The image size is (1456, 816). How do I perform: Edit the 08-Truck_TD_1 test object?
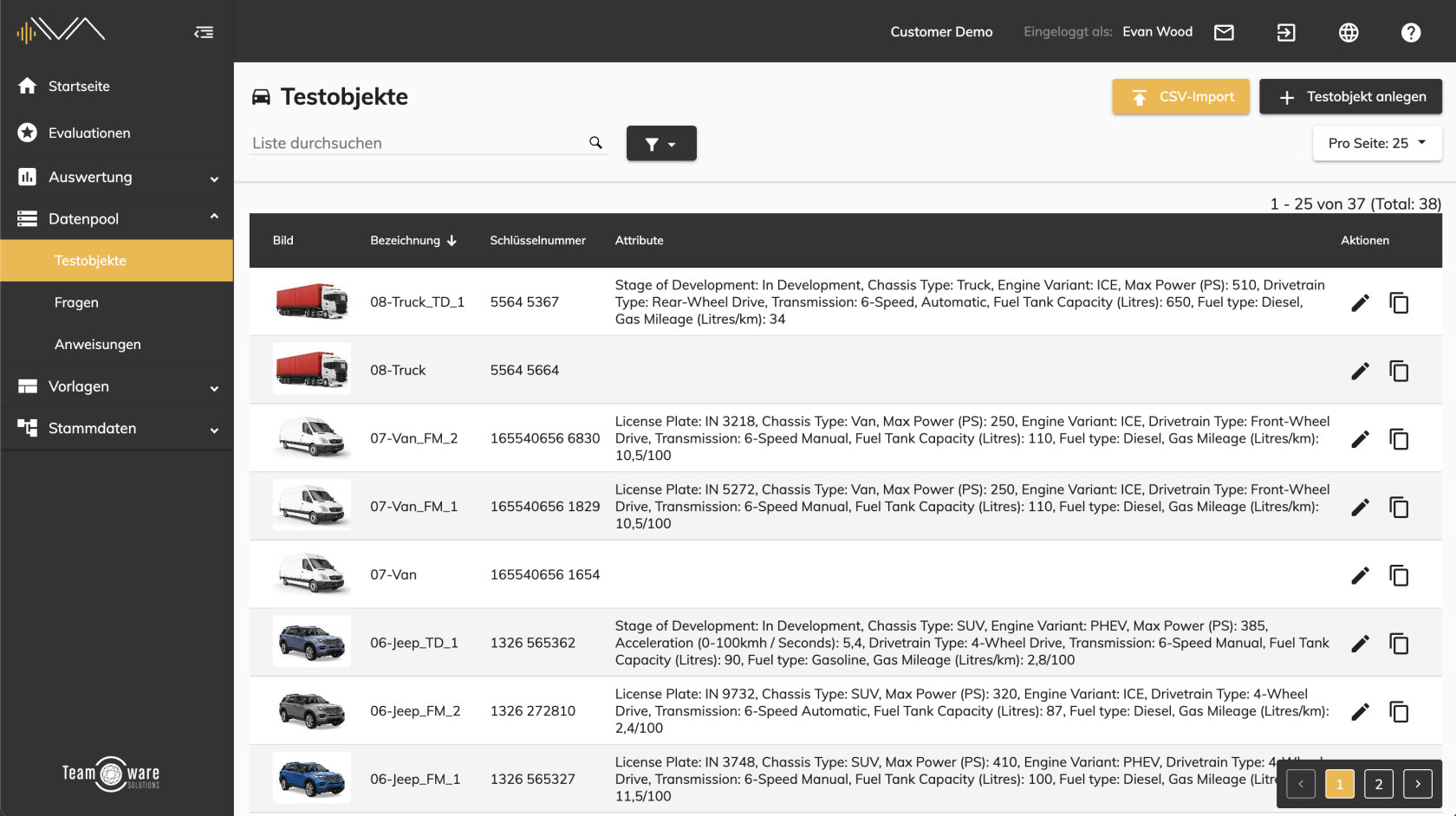tap(1361, 302)
